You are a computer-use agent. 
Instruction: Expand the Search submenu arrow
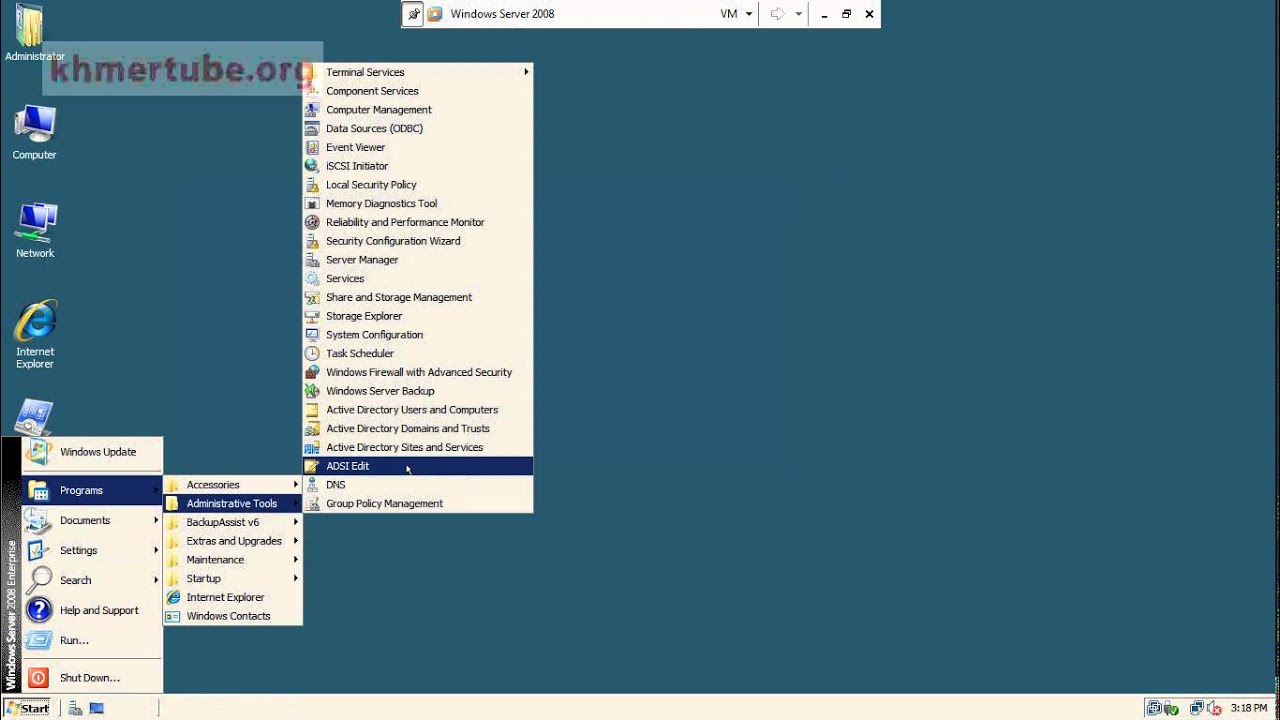coord(156,580)
